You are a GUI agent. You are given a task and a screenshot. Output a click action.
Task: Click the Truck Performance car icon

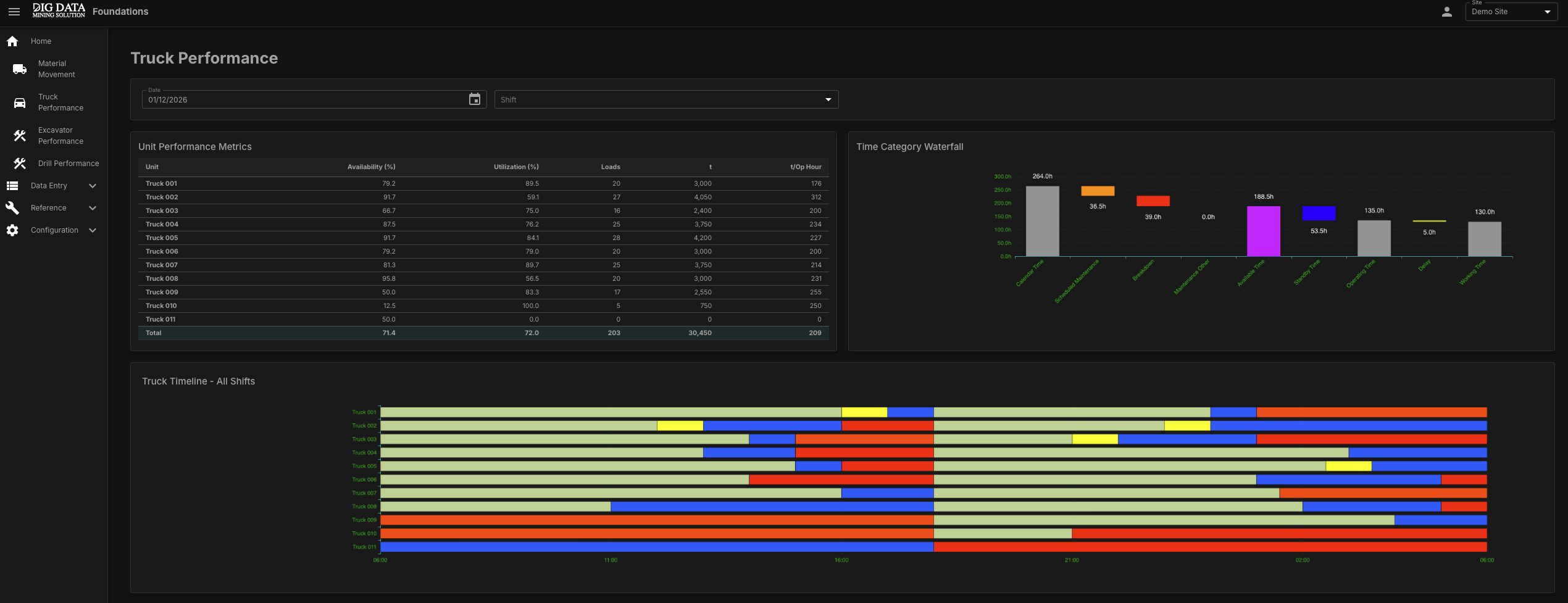pos(20,102)
